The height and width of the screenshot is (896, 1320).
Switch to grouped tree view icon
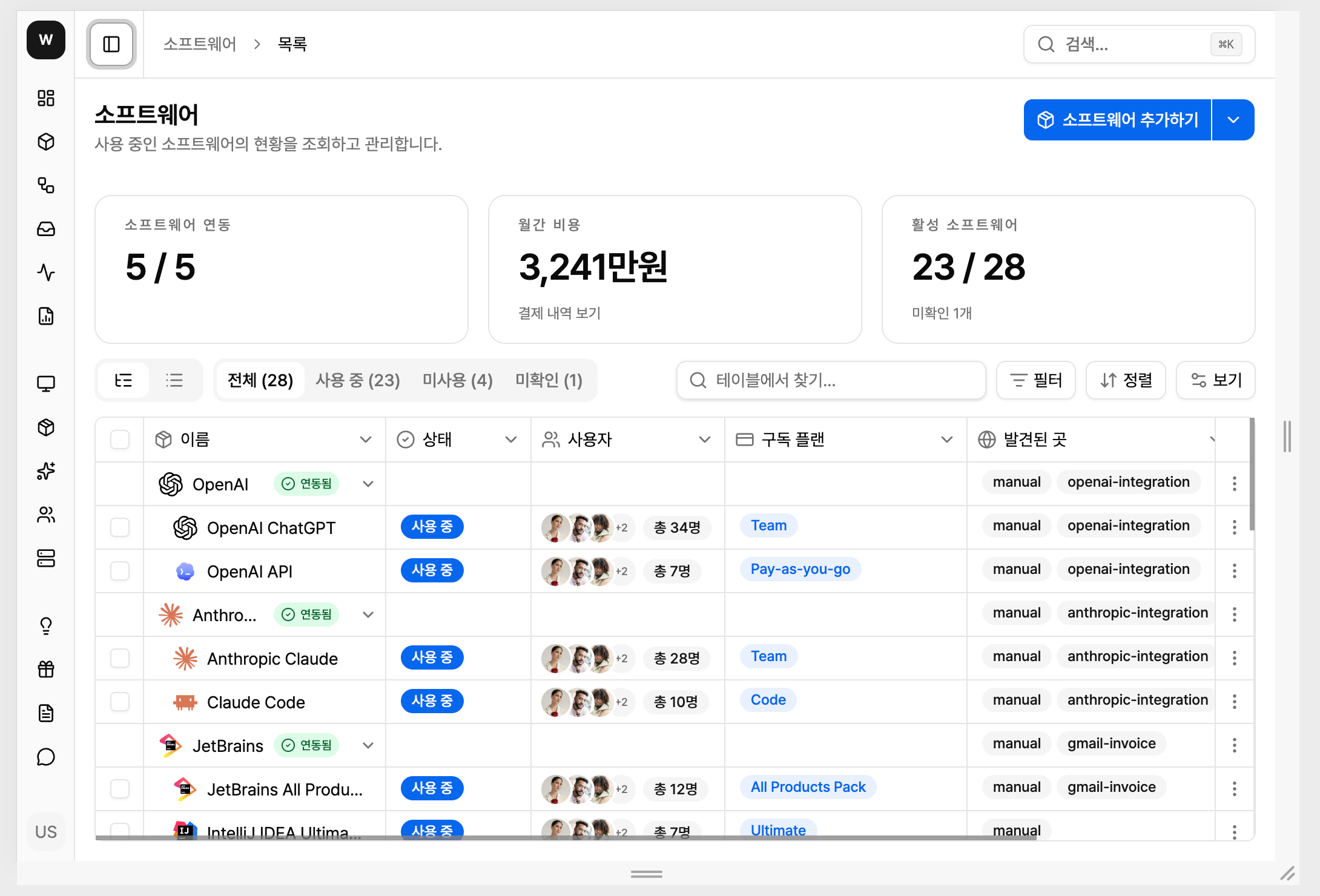[124, 380]
